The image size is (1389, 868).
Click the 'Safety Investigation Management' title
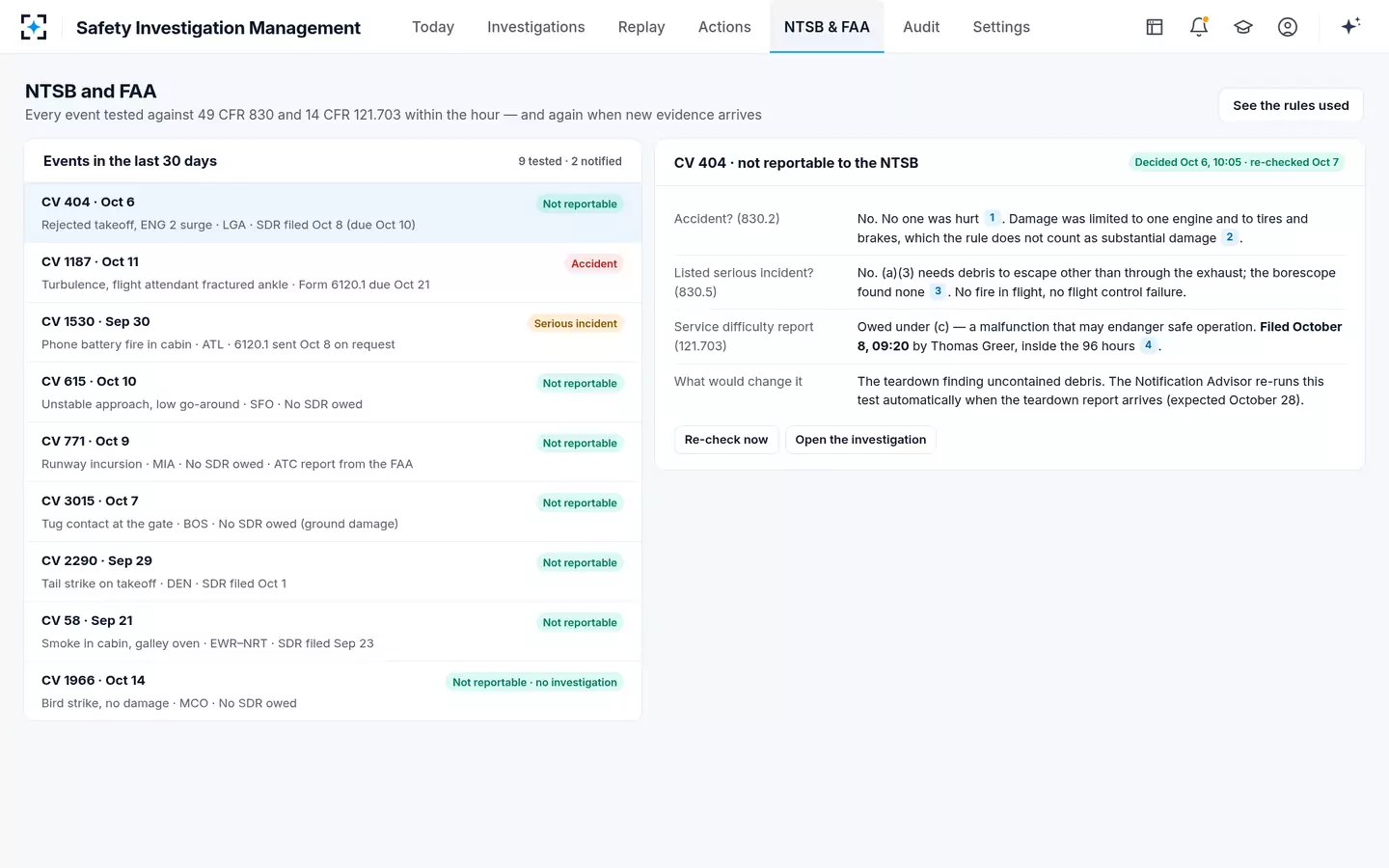pos(218,28)
